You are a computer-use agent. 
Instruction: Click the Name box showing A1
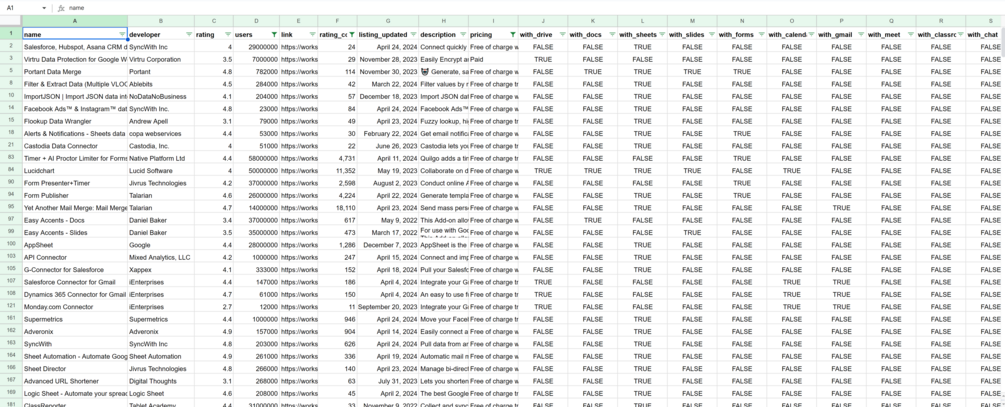22,8
